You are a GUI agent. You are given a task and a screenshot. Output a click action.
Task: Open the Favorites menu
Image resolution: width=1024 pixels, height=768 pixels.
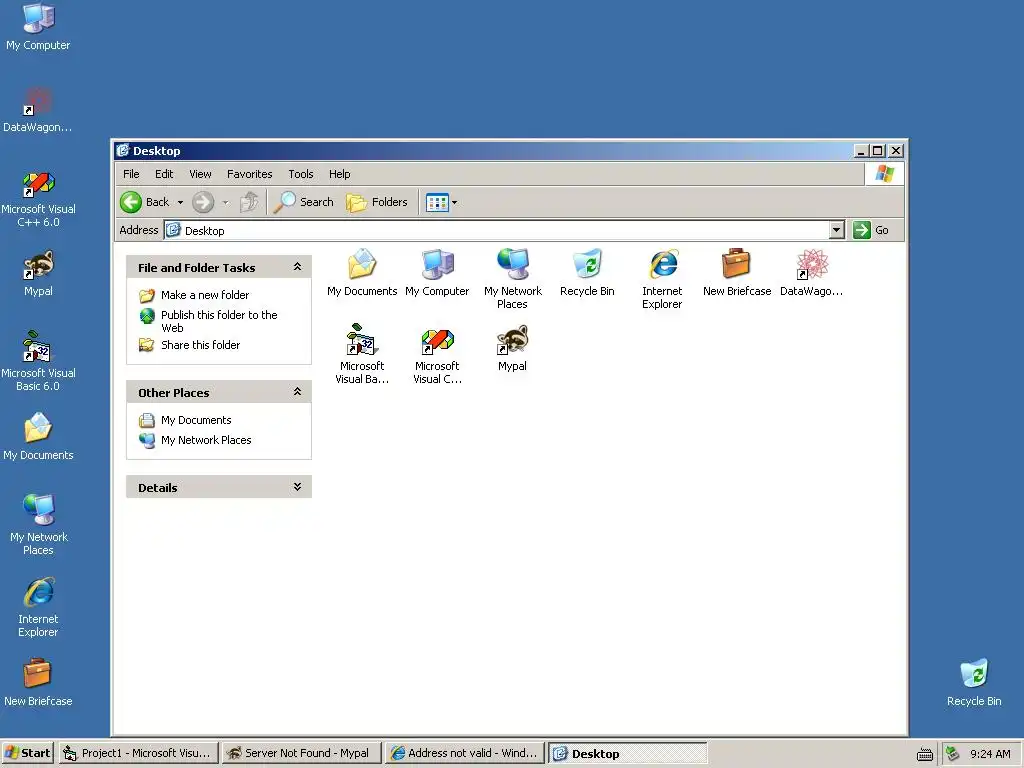(249, 174)
